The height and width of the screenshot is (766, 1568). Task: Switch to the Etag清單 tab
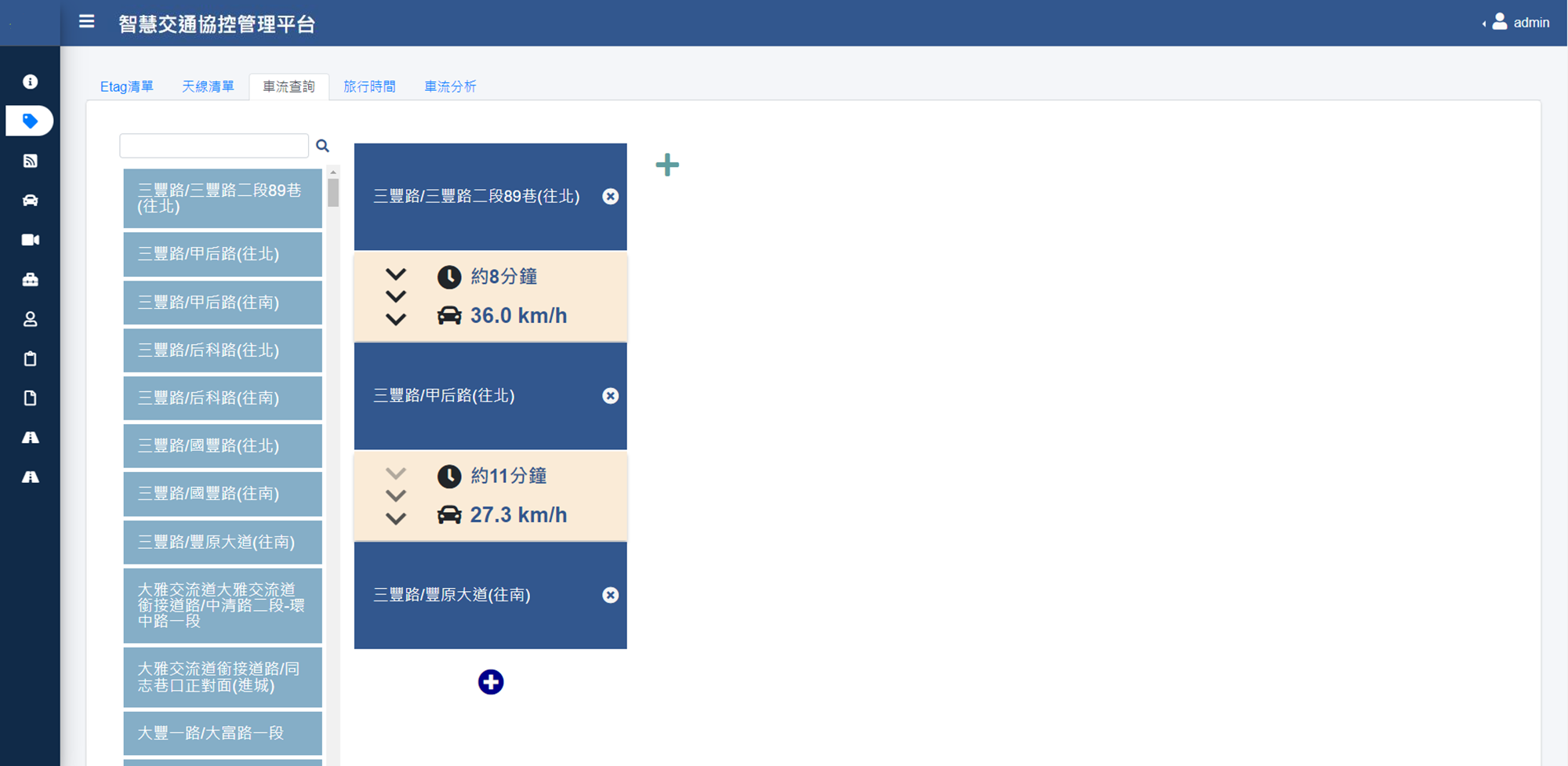127,86
